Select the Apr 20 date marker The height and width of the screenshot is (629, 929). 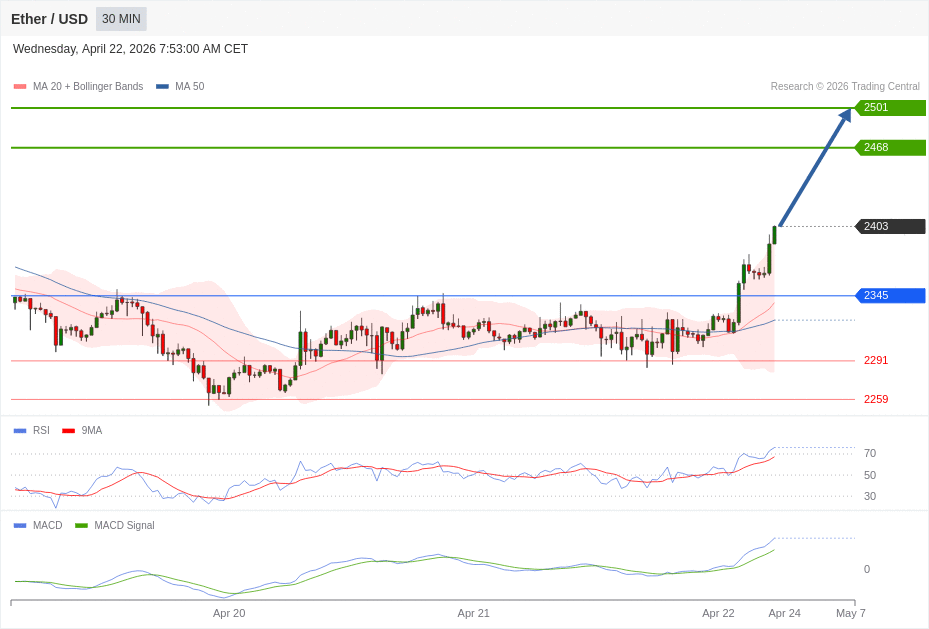click(x=229, y=613)
